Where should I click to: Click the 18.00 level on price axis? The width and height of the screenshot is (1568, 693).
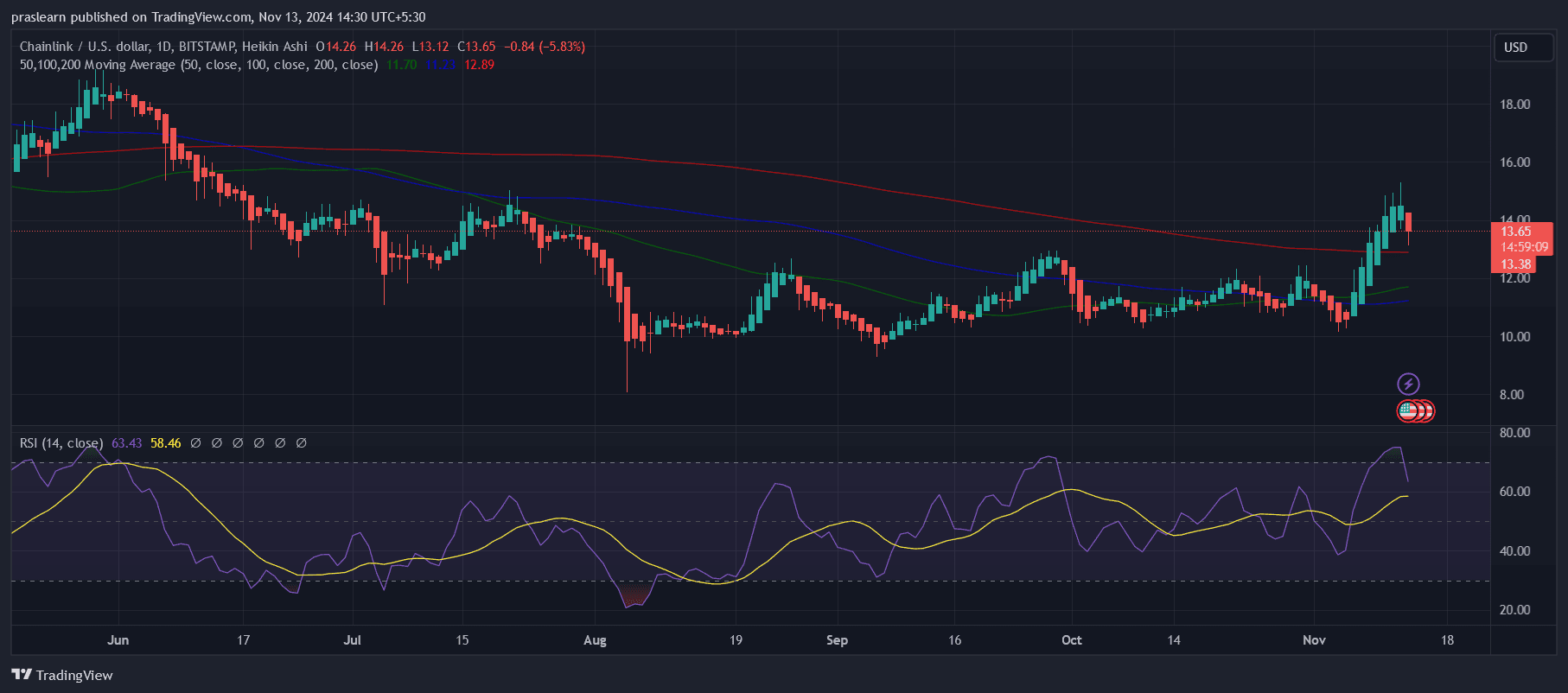(1514, 105)
